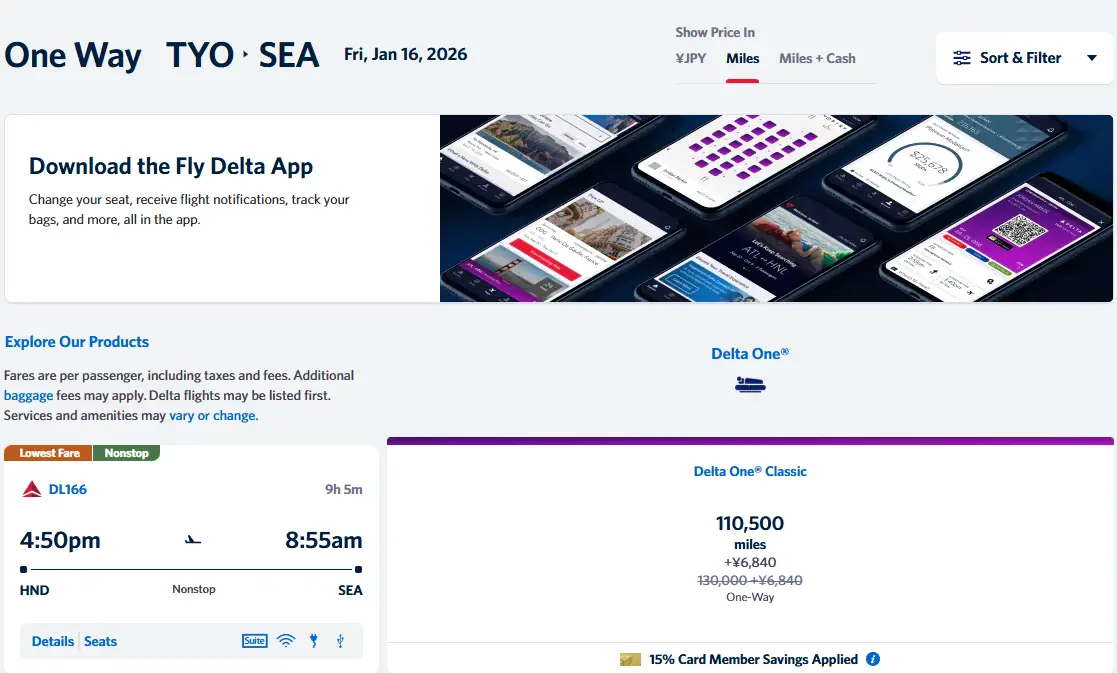Image resolution: width=1117 pixels, height=673 pixels.
Task: Click the 9h 5m flight duration
Action: coord(344,489)
